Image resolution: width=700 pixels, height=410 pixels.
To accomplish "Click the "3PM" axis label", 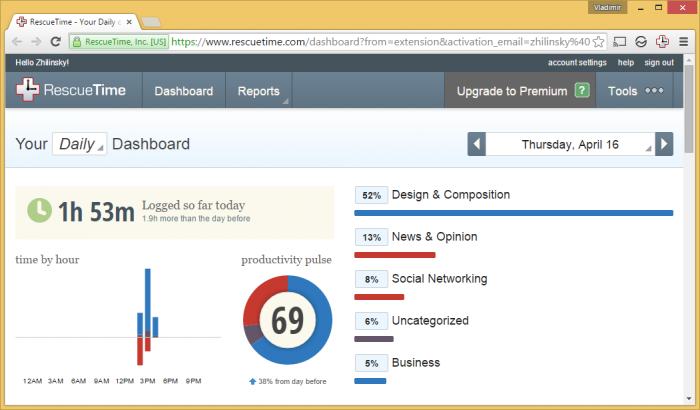I will [147, 381].
